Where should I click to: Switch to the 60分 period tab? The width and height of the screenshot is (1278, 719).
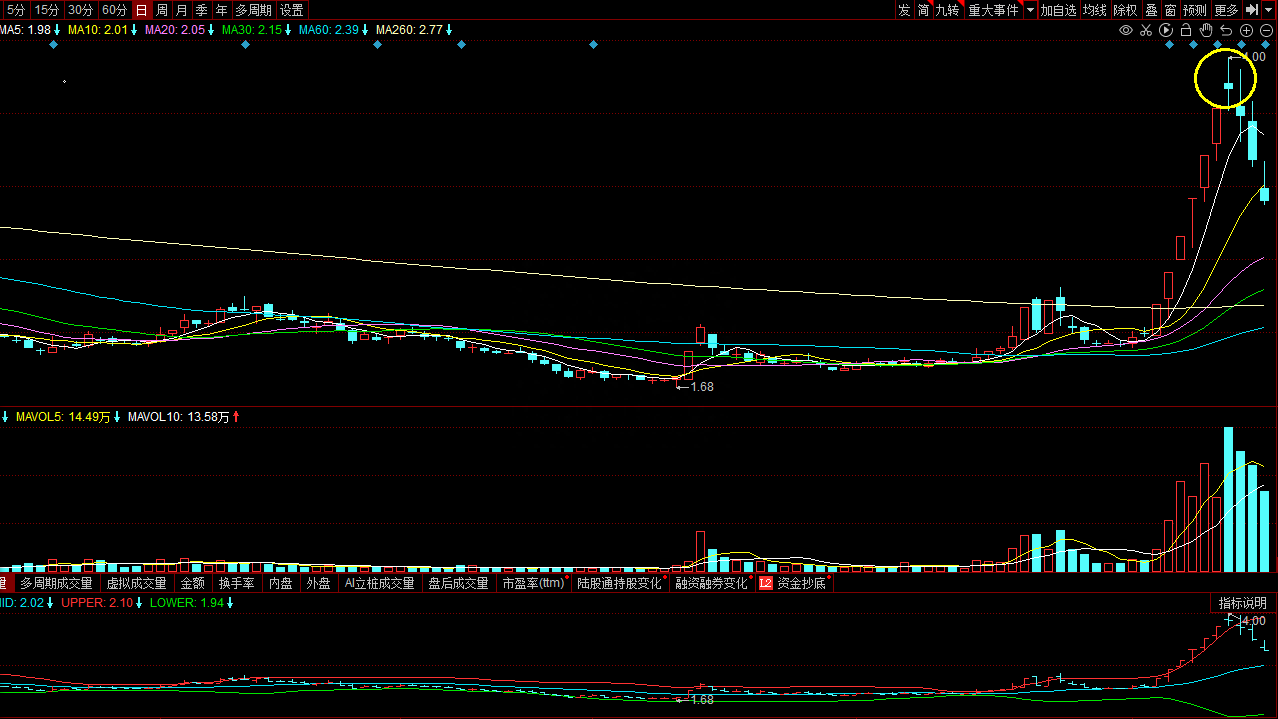(115, 10)
